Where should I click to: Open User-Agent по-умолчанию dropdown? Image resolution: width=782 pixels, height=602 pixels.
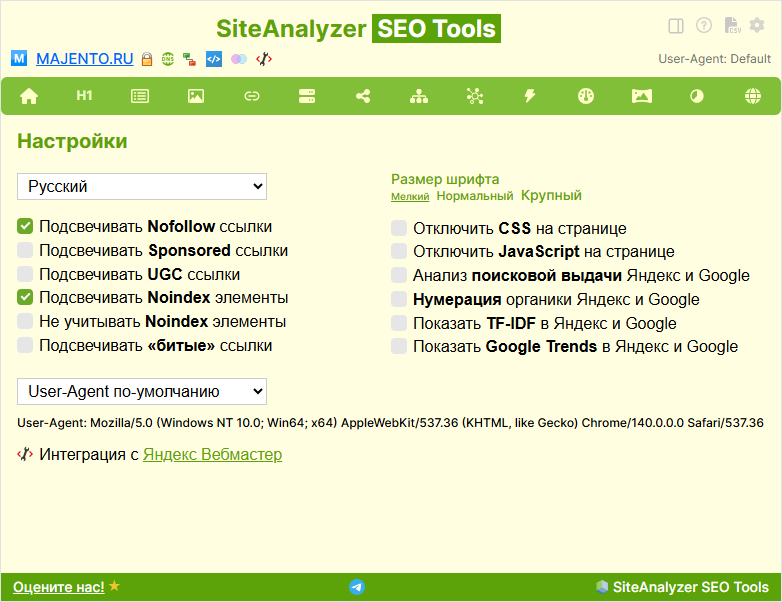pos(142,391)
